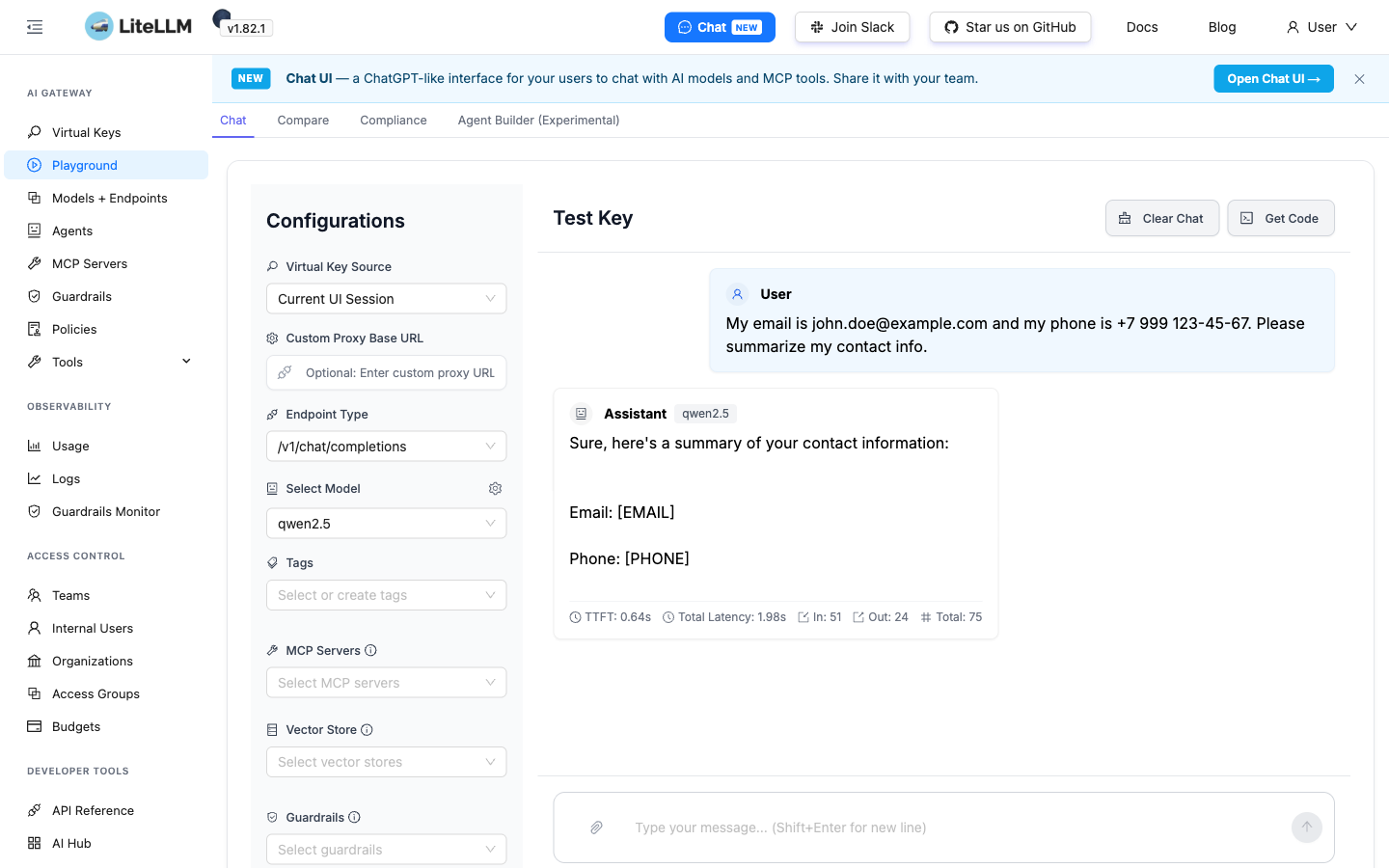This screenshot has height=868, width=1389.
Task: Open the Agent Builder (Experimental) tab
Action: coord(538,121)
